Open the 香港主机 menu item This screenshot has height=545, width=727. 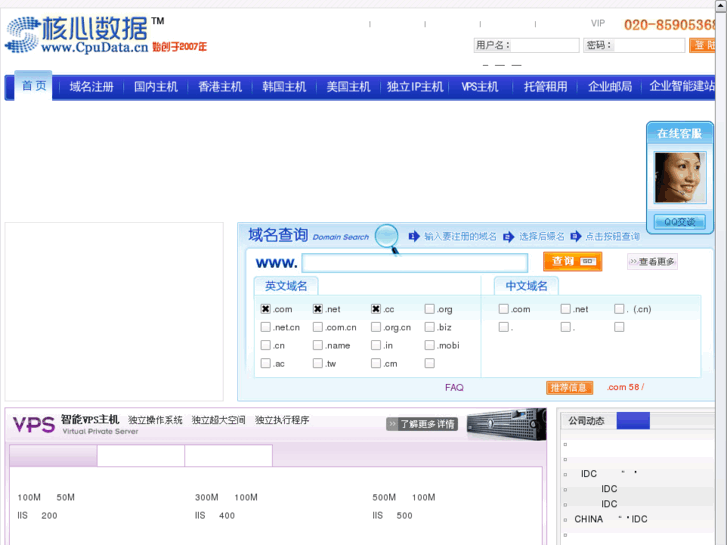tap(220, 87)
